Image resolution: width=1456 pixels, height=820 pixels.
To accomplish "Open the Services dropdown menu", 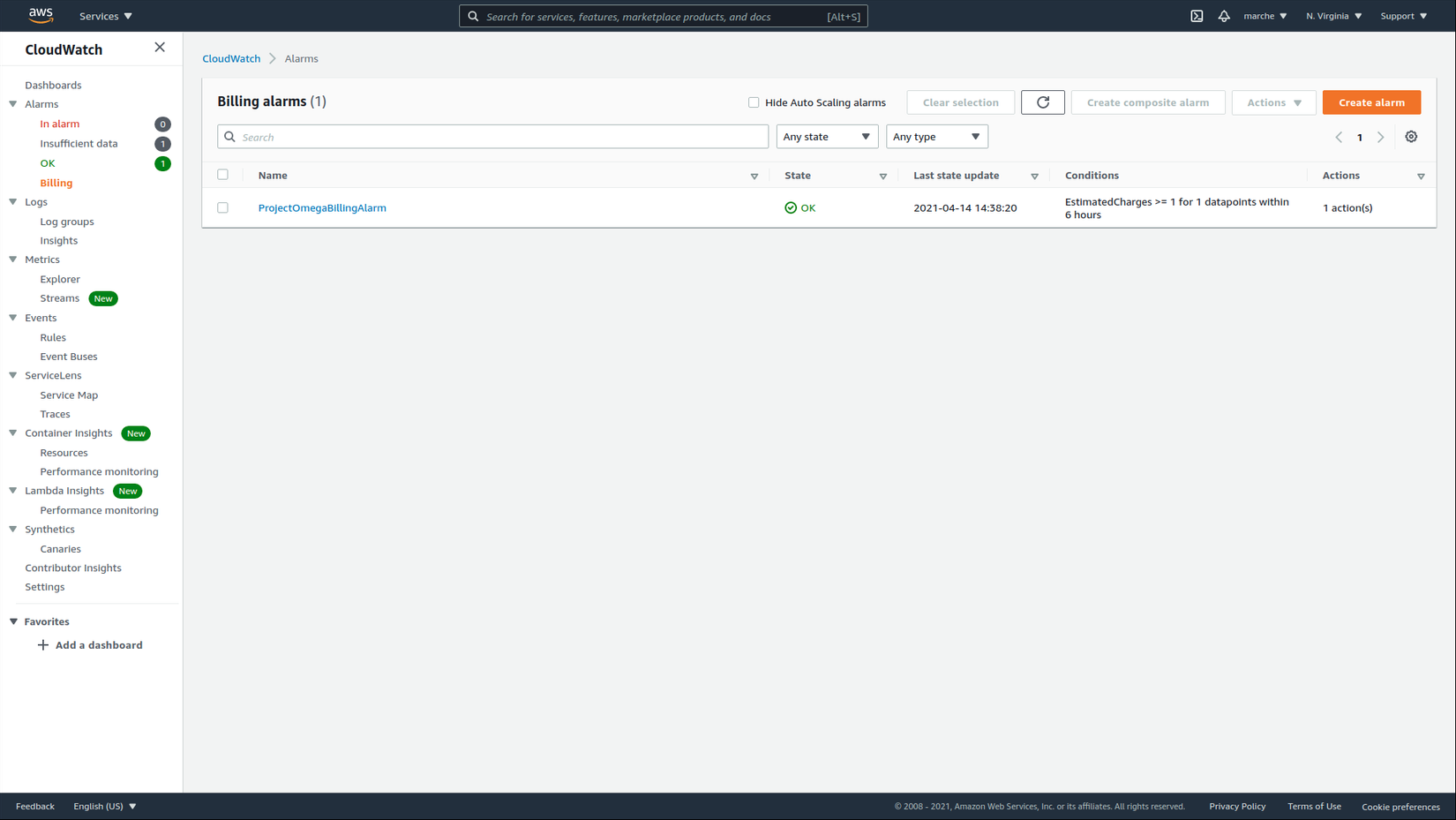I will point(106,16).
